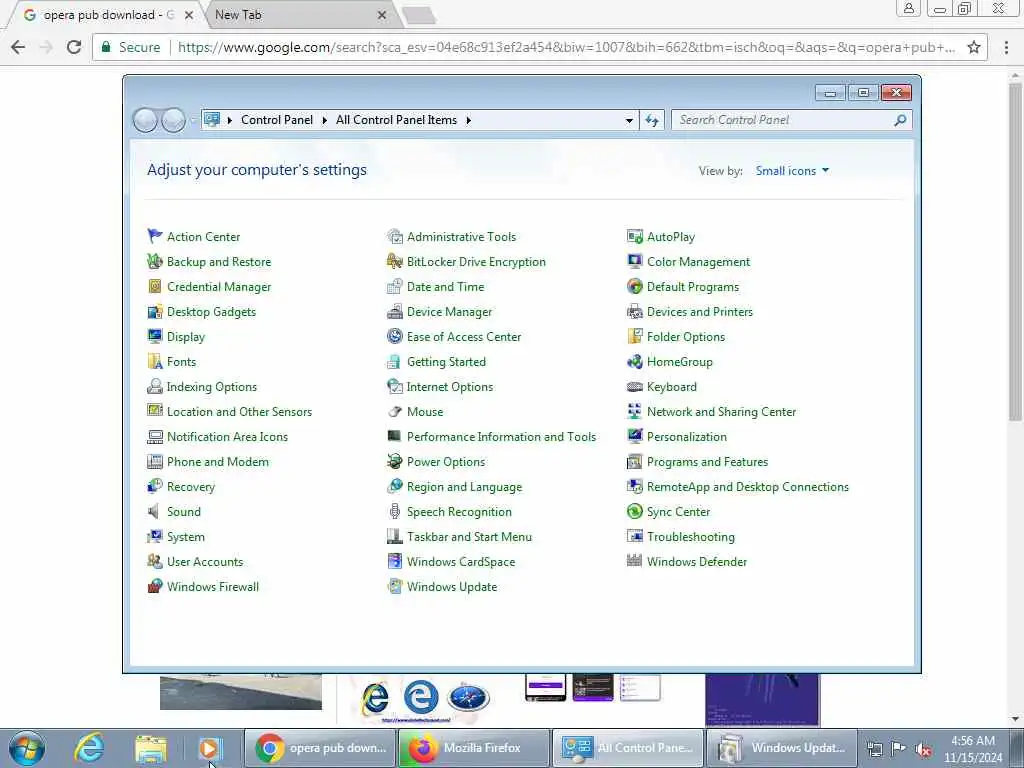Click the Date and Time icon

pos(394,287)
